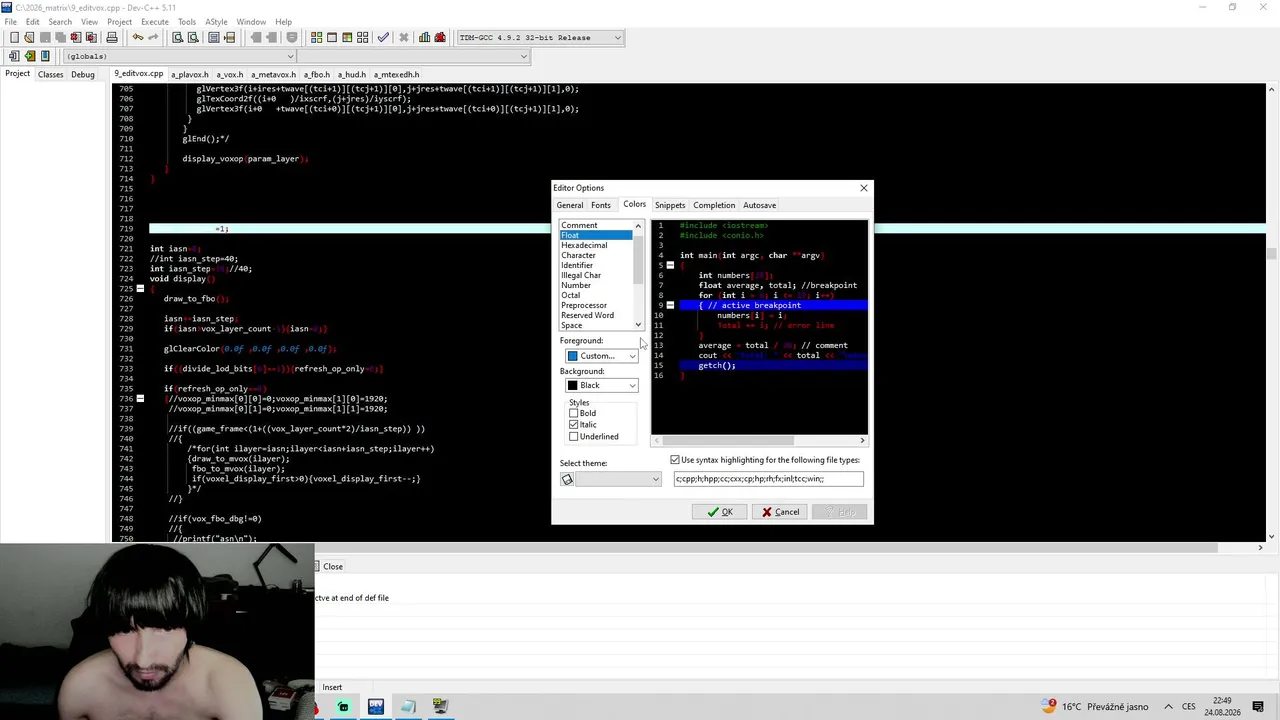Open the TDM-GCC compiler set dropdown
The width and height of the screenshot is (1280, 720).
click(540, 38)
